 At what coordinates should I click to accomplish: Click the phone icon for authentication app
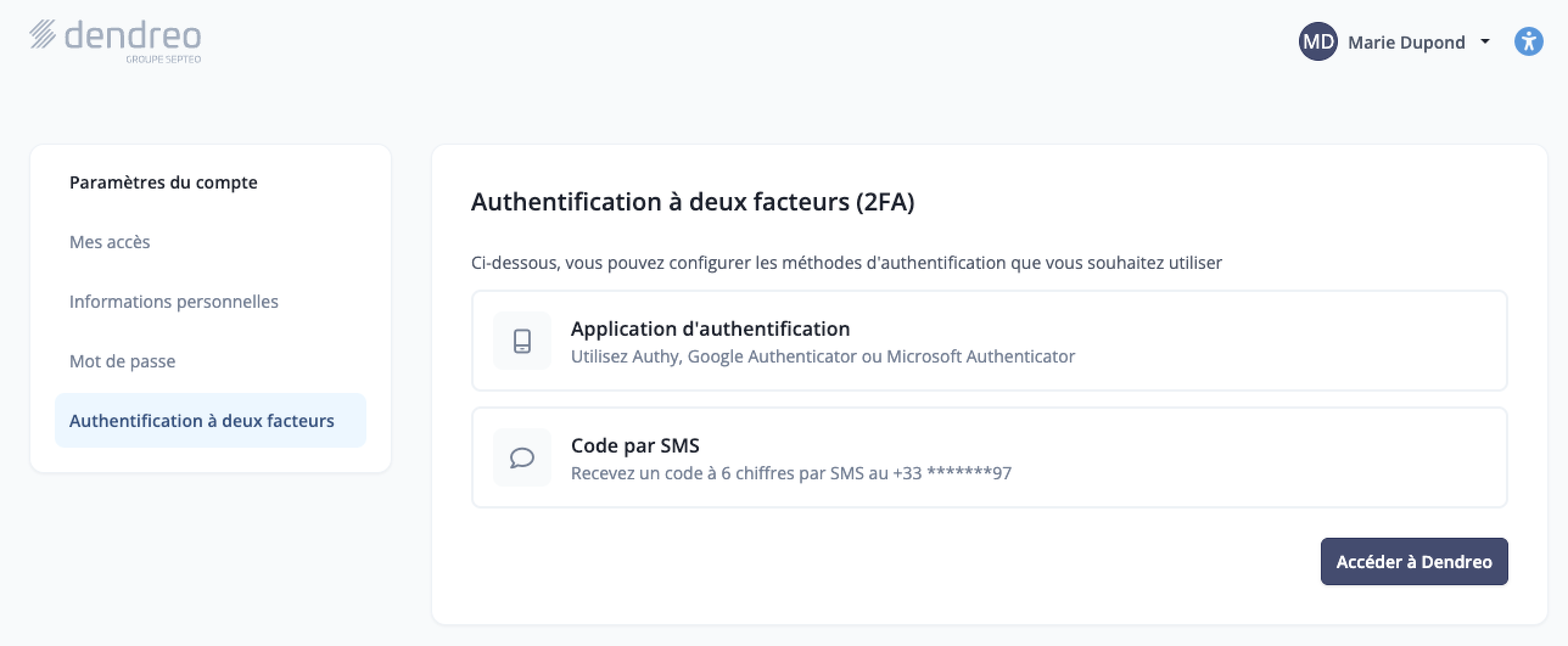tap(522, 341)
